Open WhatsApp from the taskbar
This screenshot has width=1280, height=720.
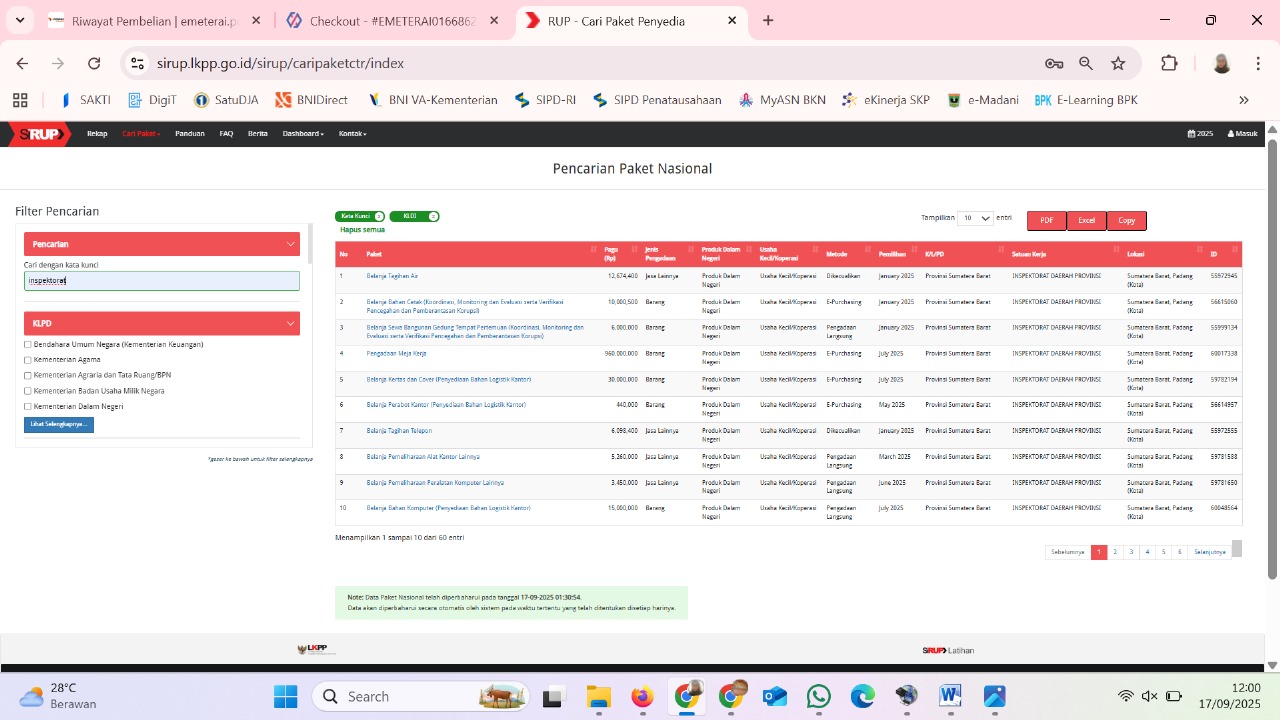tap(819, 696)
